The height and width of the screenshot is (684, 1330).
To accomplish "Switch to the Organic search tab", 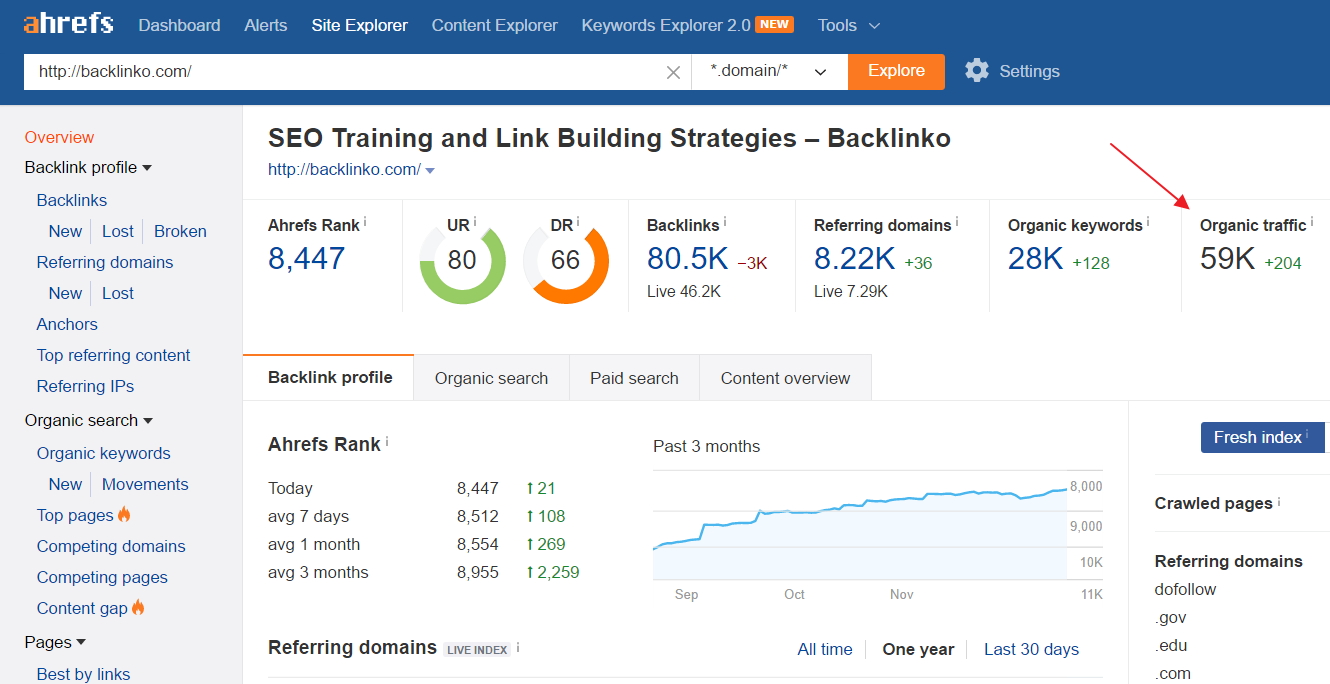I will [x=491, y=377].
